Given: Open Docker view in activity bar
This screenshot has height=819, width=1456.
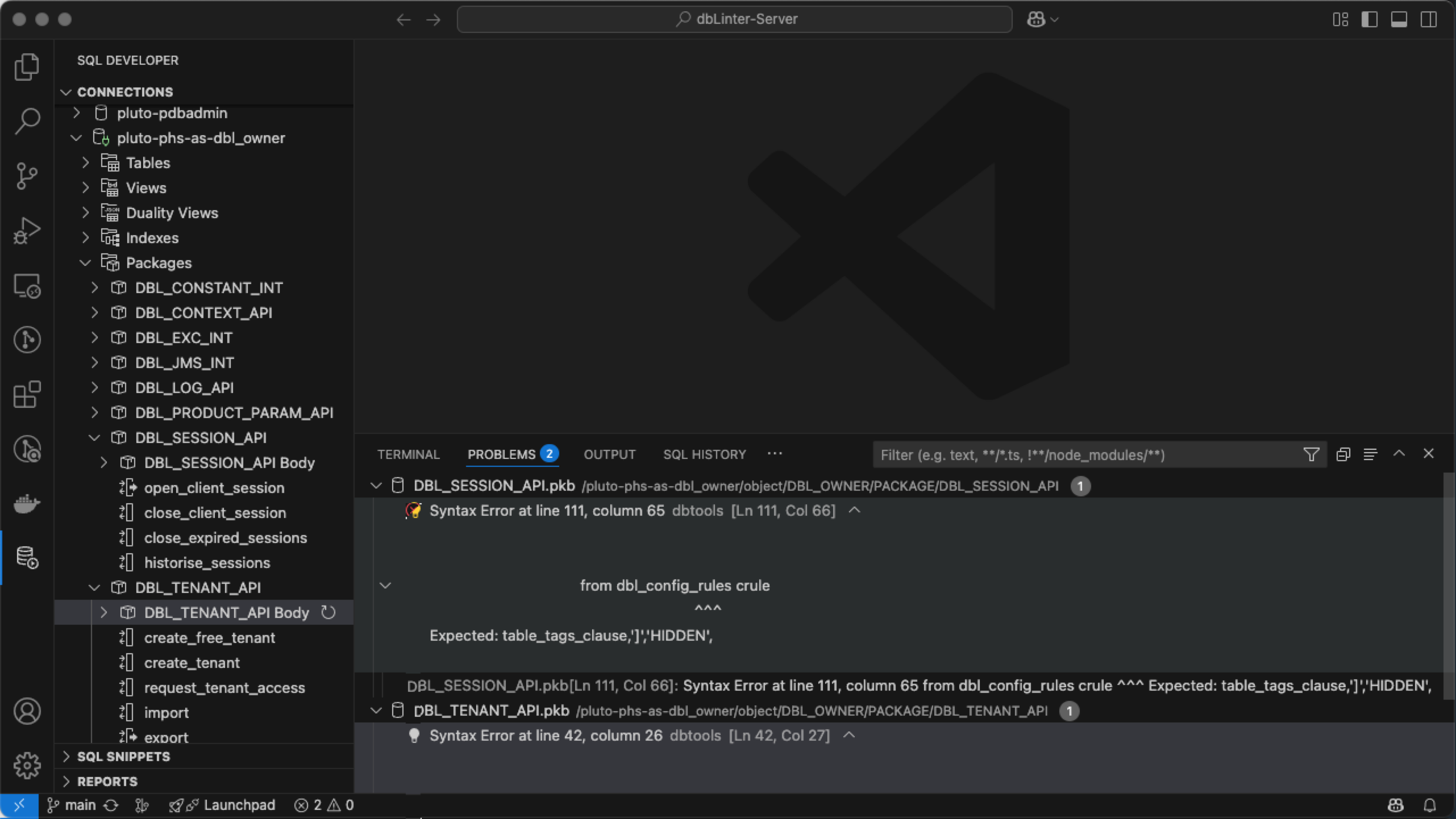Looking at the screenshot, I should tap(27, 503).
